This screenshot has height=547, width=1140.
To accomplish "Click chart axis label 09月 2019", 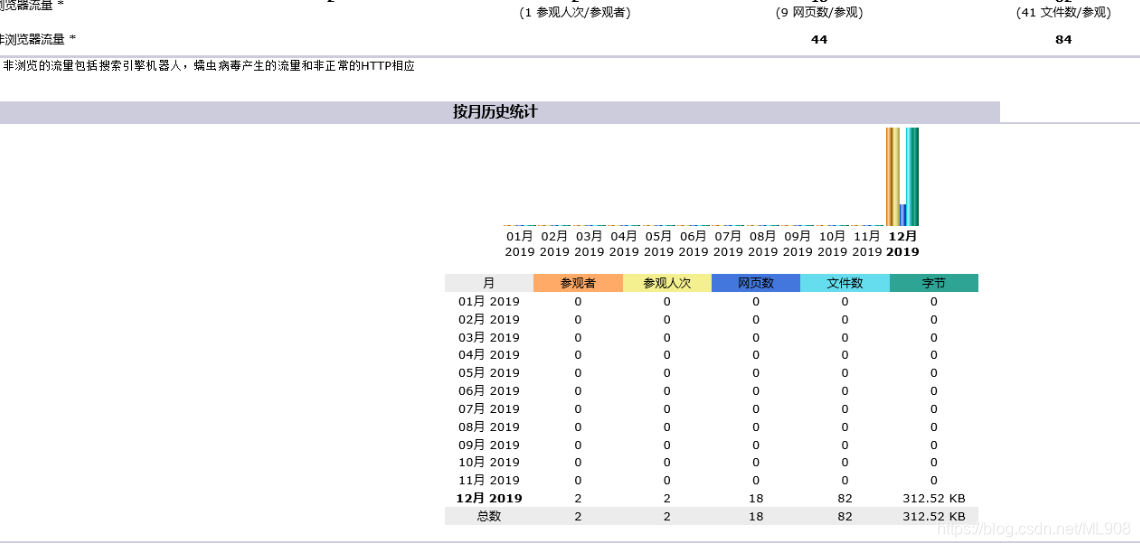I will click(798, 244).
